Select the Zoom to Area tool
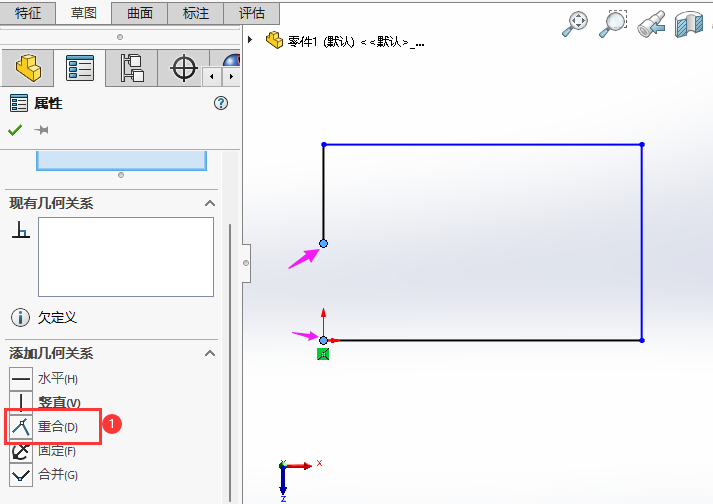This screenshot has width=713, height=504. [x=613, y=24]
